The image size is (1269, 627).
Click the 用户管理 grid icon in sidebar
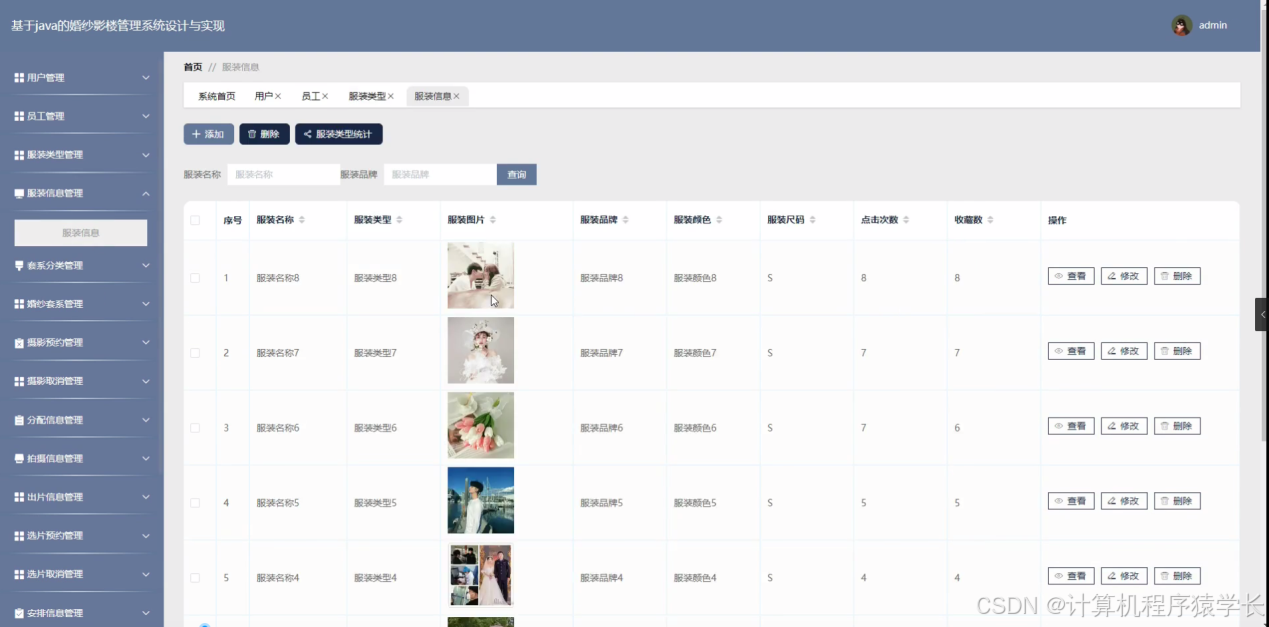[19, 78]
